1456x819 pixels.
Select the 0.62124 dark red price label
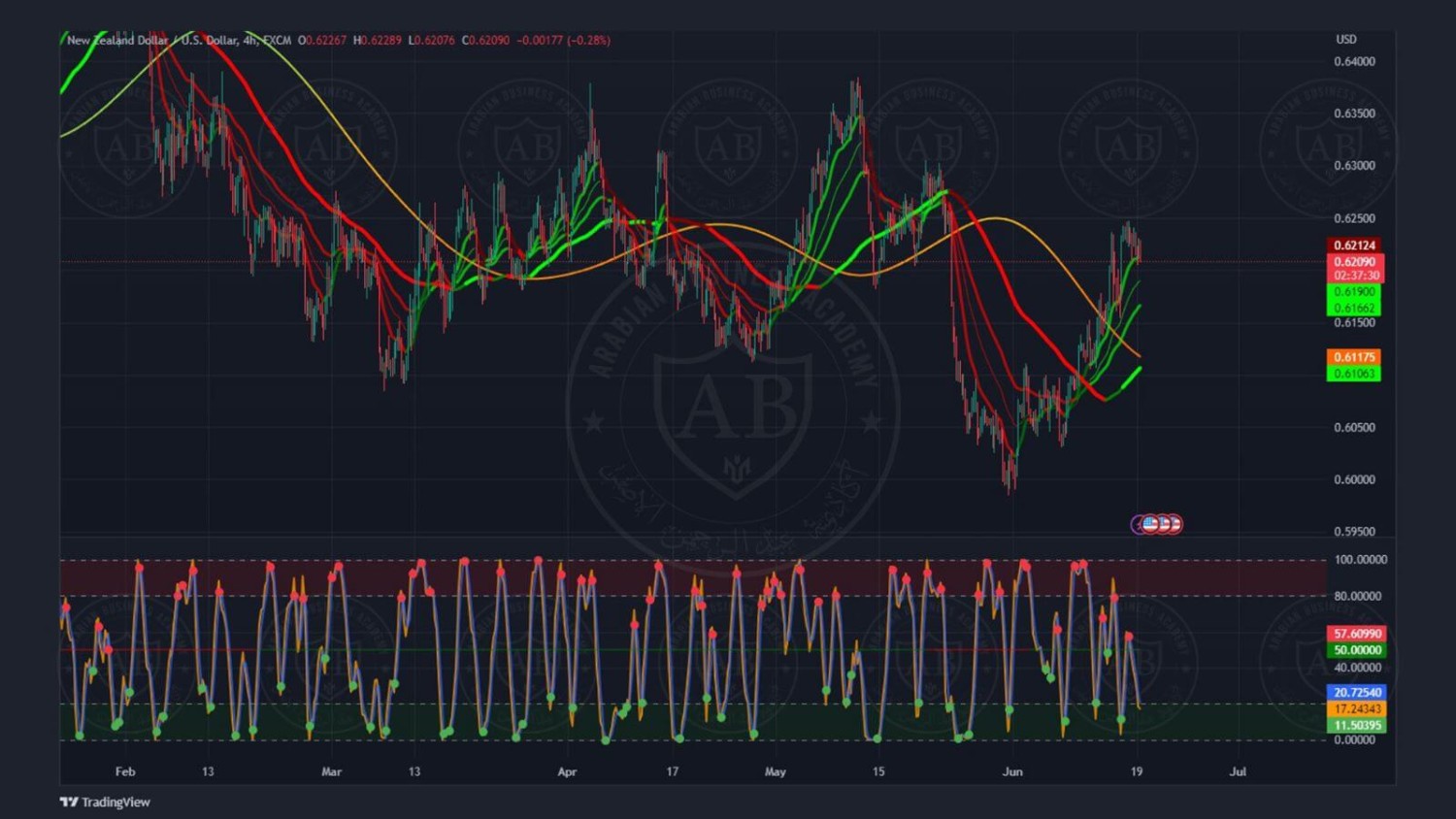(1354, 246)
